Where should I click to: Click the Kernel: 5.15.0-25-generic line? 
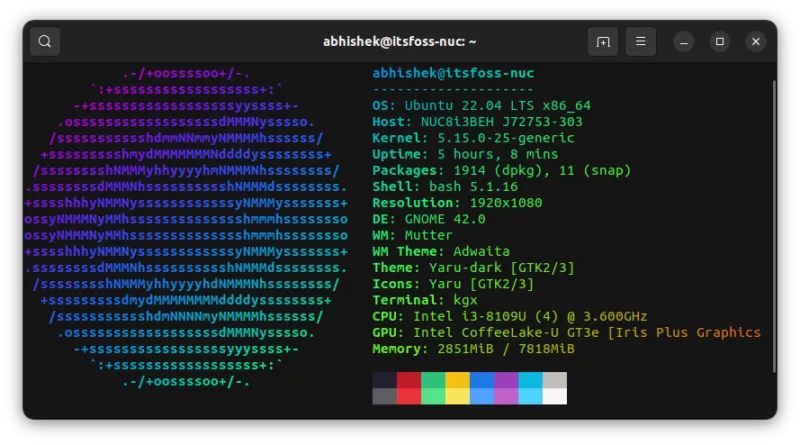pyautogui.click(x=473, y=138)
